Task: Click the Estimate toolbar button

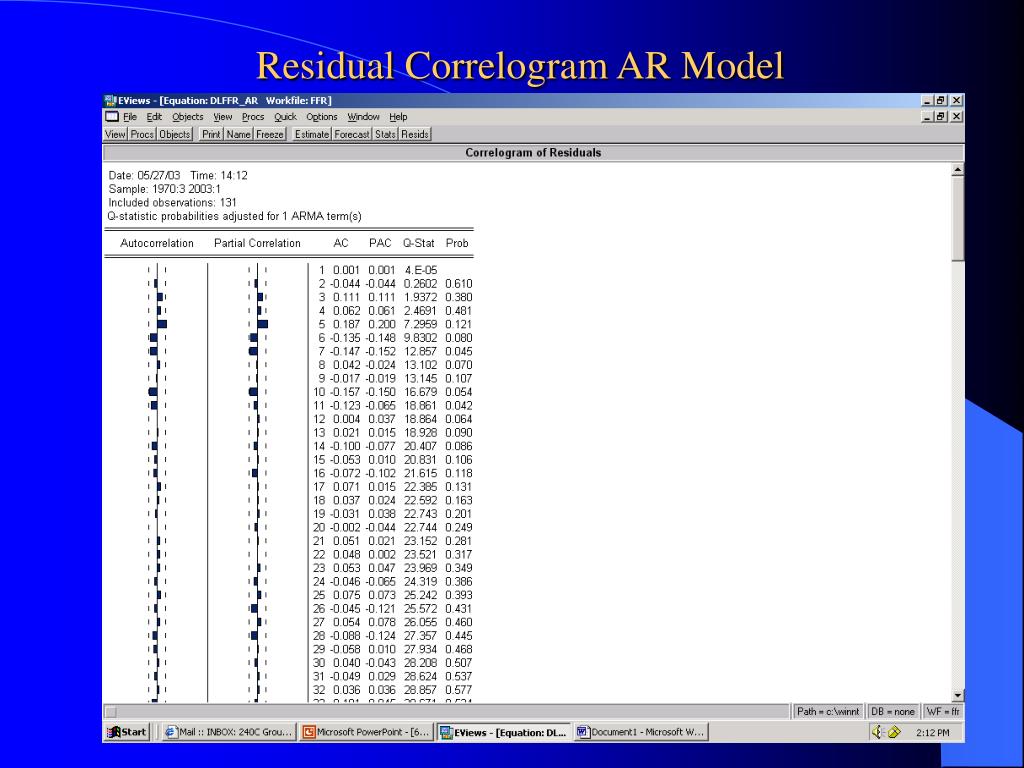Action: [x=312, y=134]
